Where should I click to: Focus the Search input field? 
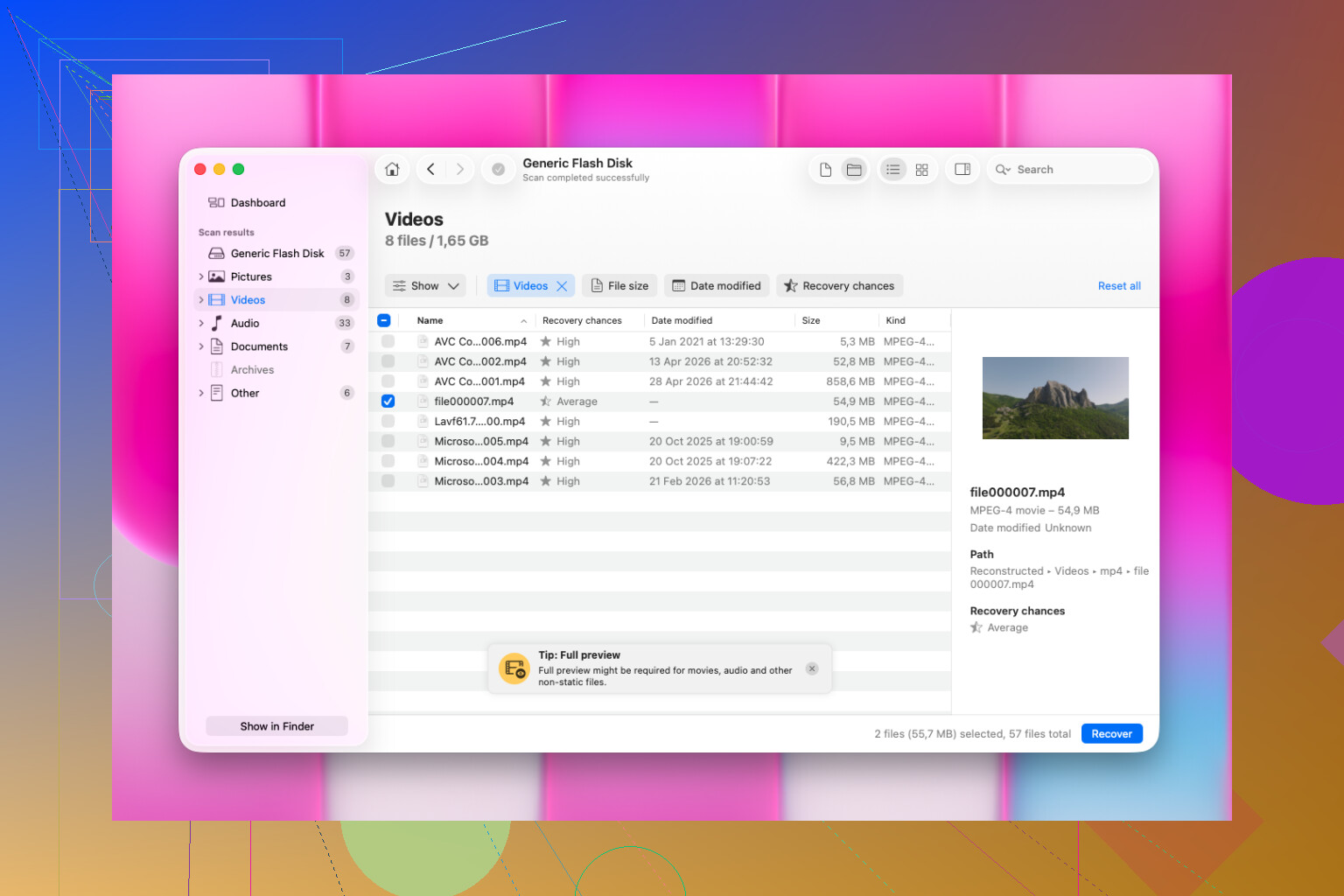[x=1069, y=170]
